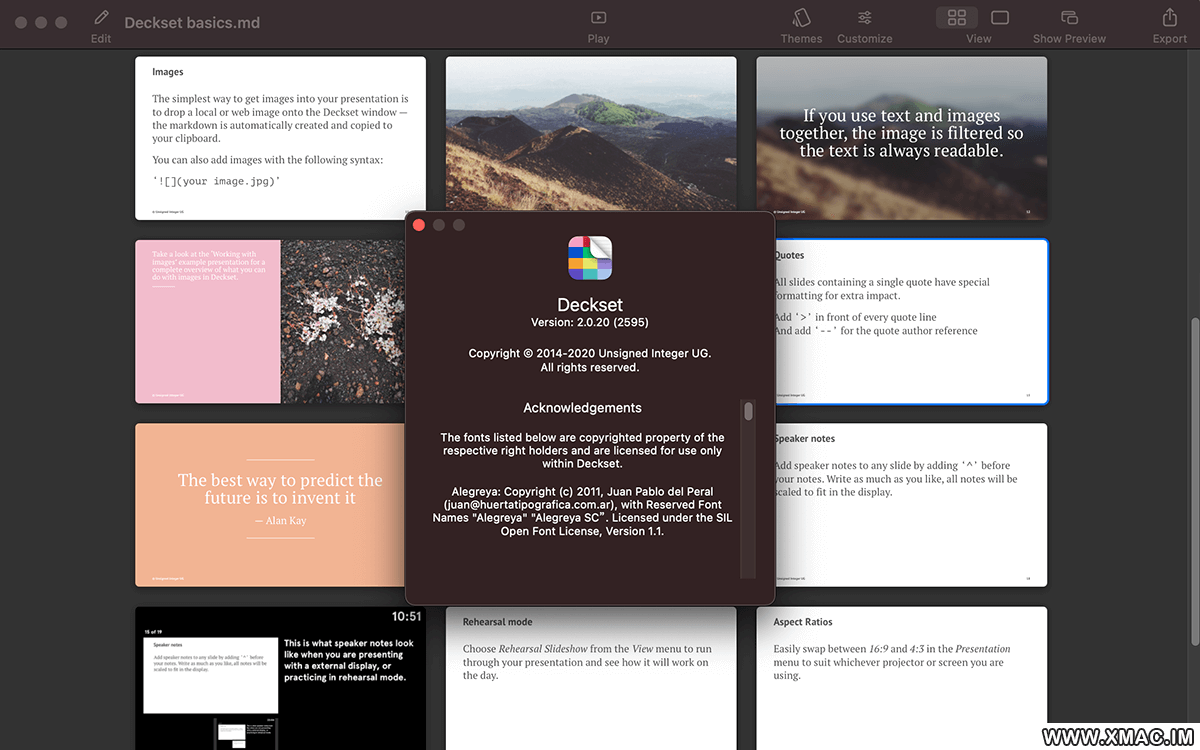Close the About Deckset dialog
The image size is (1200, 750).
pos(419,225)
